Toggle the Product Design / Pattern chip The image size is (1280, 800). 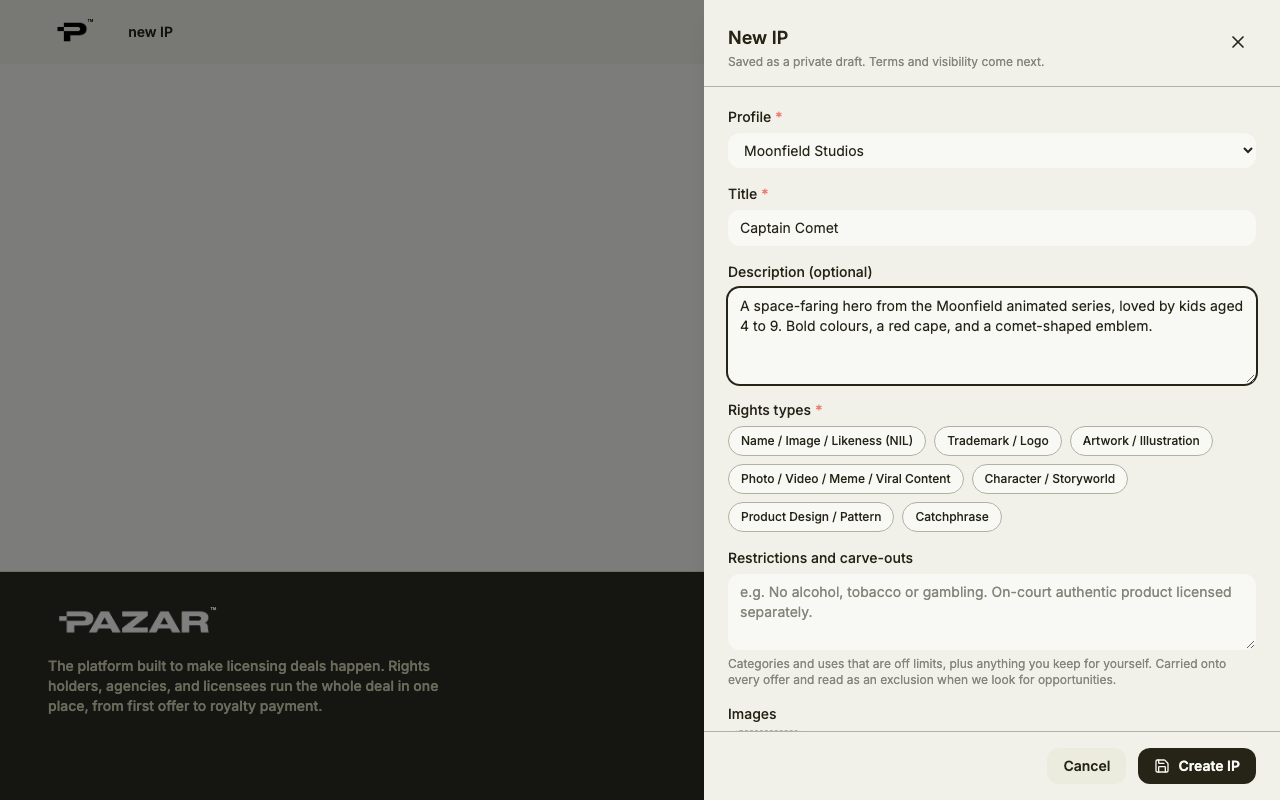(x=811, y=517)
